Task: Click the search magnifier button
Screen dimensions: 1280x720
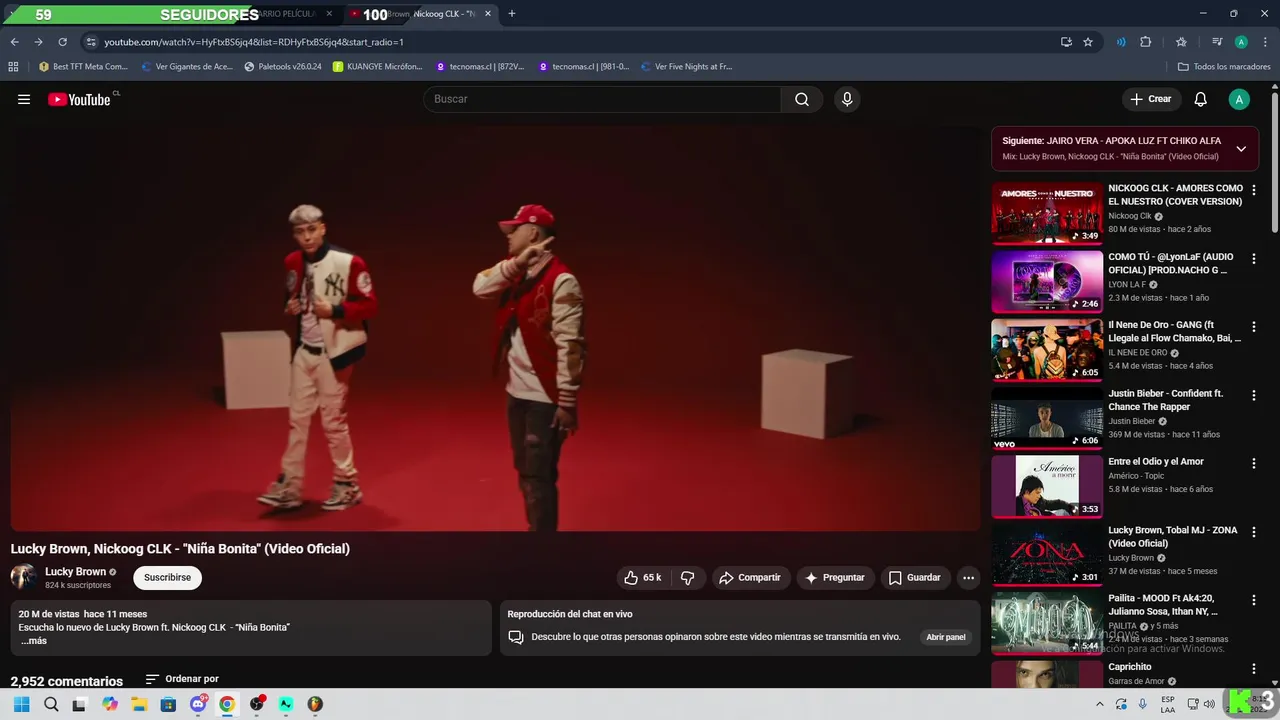Action: click(802, 99)
